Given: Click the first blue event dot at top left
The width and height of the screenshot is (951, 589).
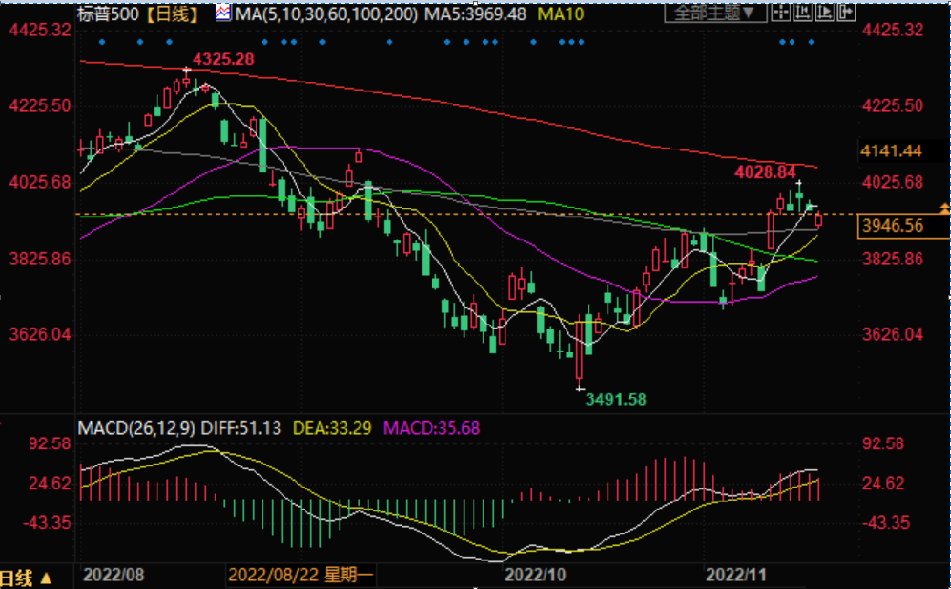Looking at the screenshot, I should click(100, 42).
